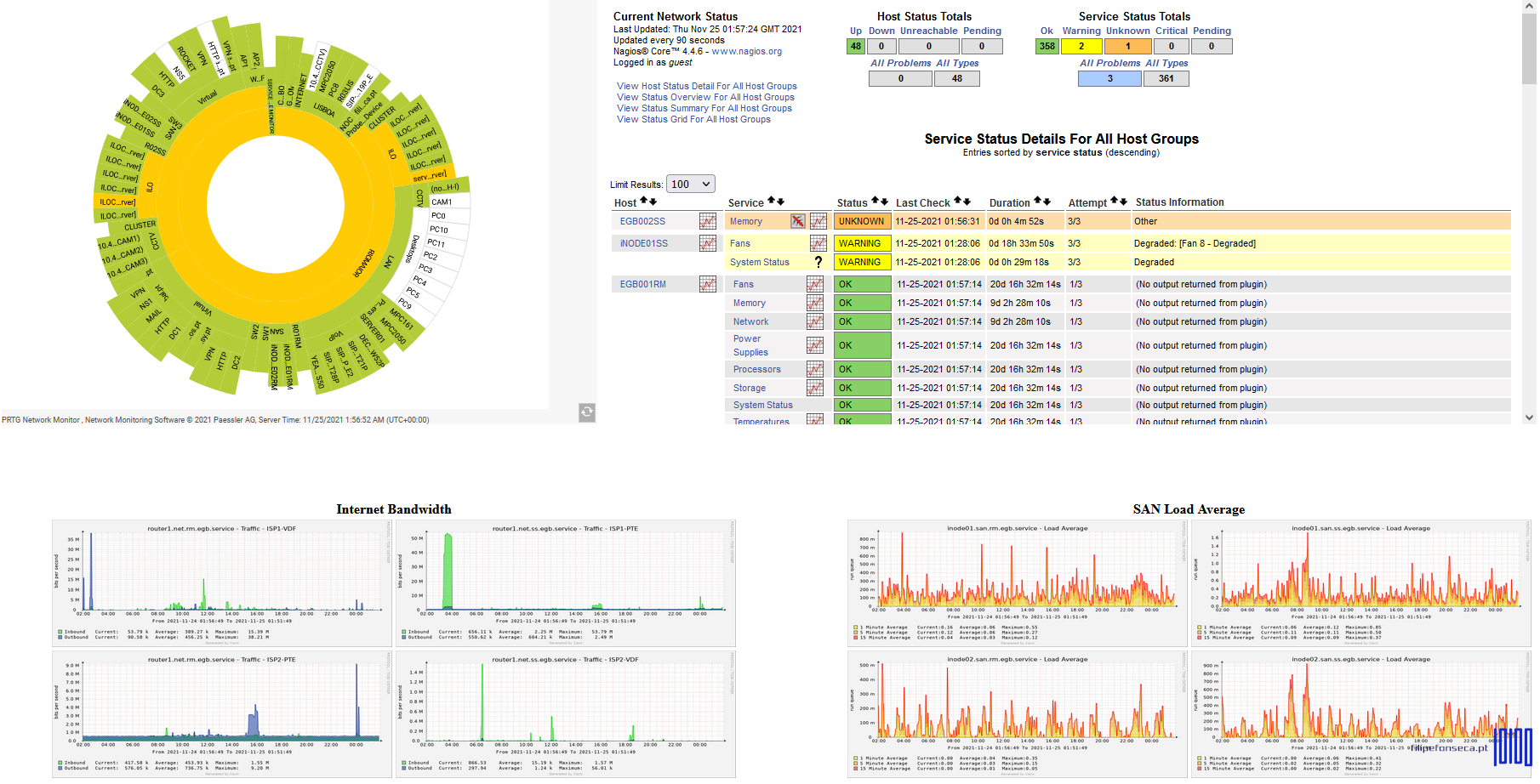Open the iNODE01SS host link
Screen dimensions: 1540x784
click(x=643, y=243)
